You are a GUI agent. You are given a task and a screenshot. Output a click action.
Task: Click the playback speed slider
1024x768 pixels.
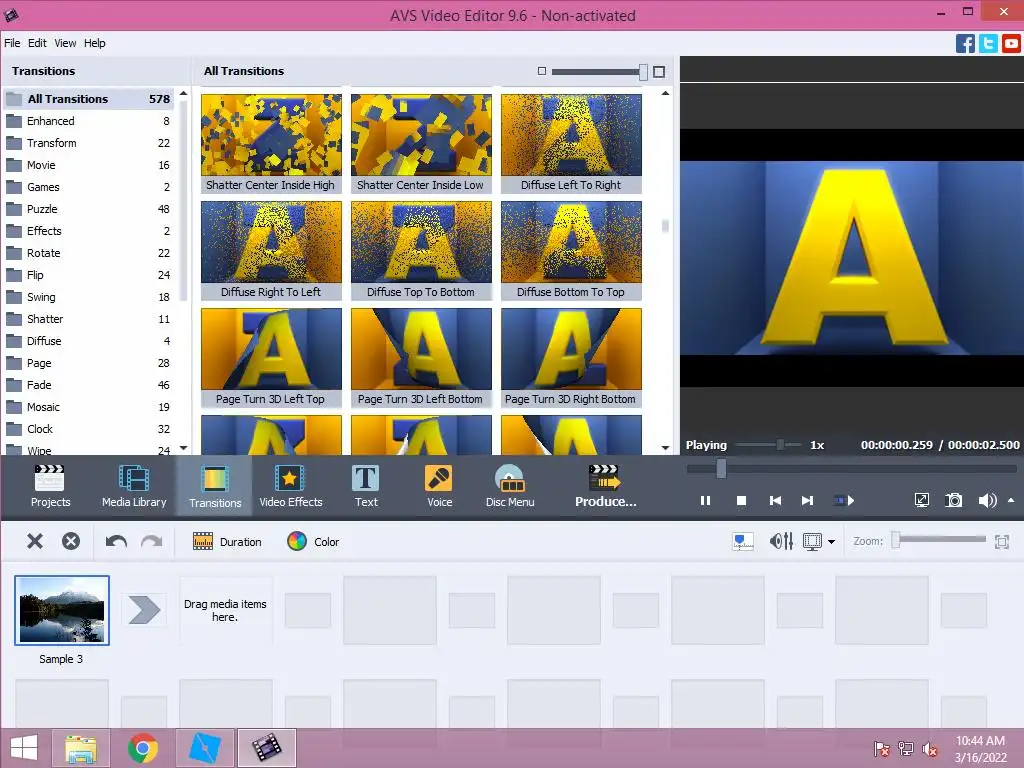[x=768, y=445]
